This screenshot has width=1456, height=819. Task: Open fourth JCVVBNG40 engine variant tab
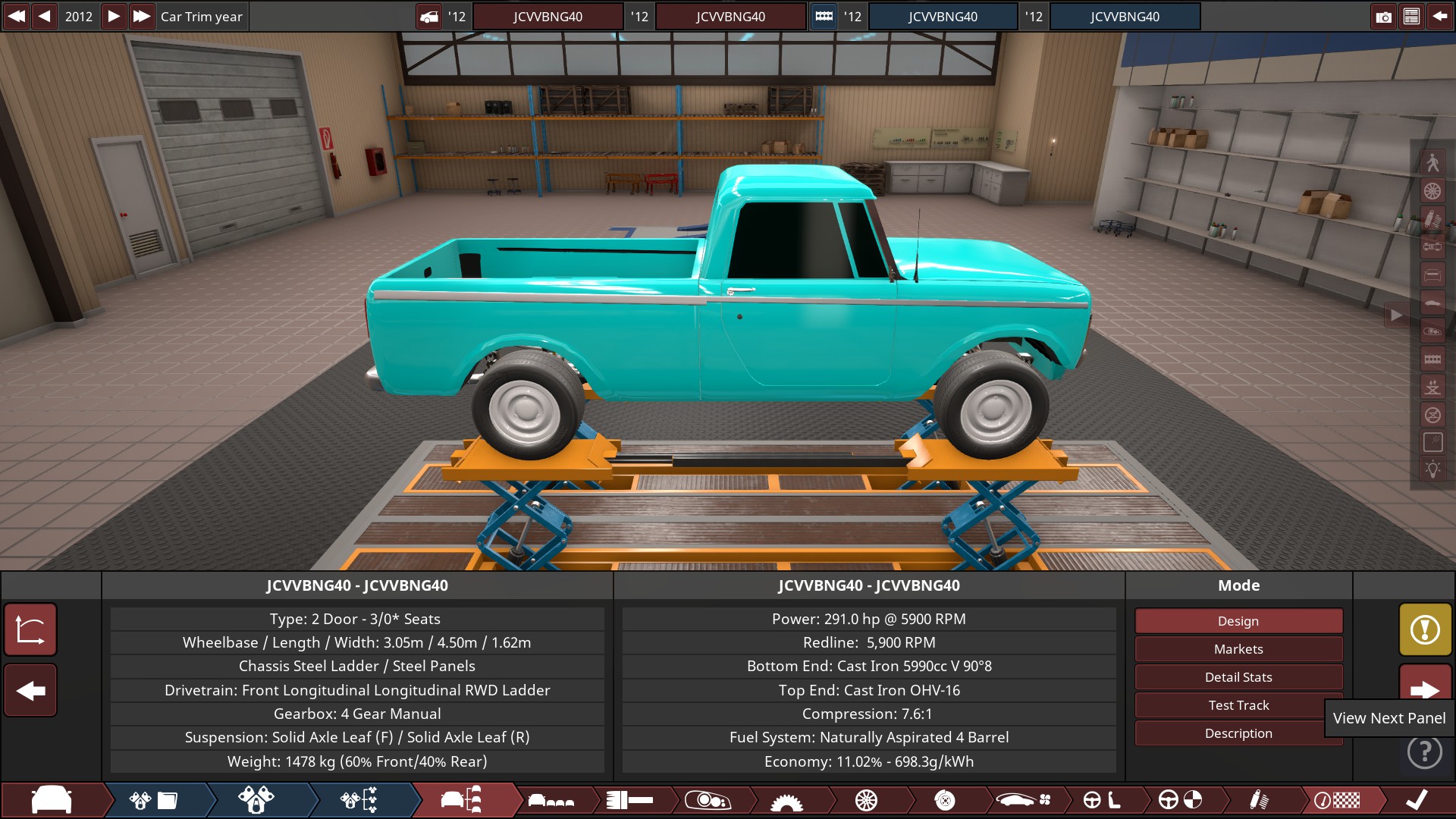coord(1125,17)
